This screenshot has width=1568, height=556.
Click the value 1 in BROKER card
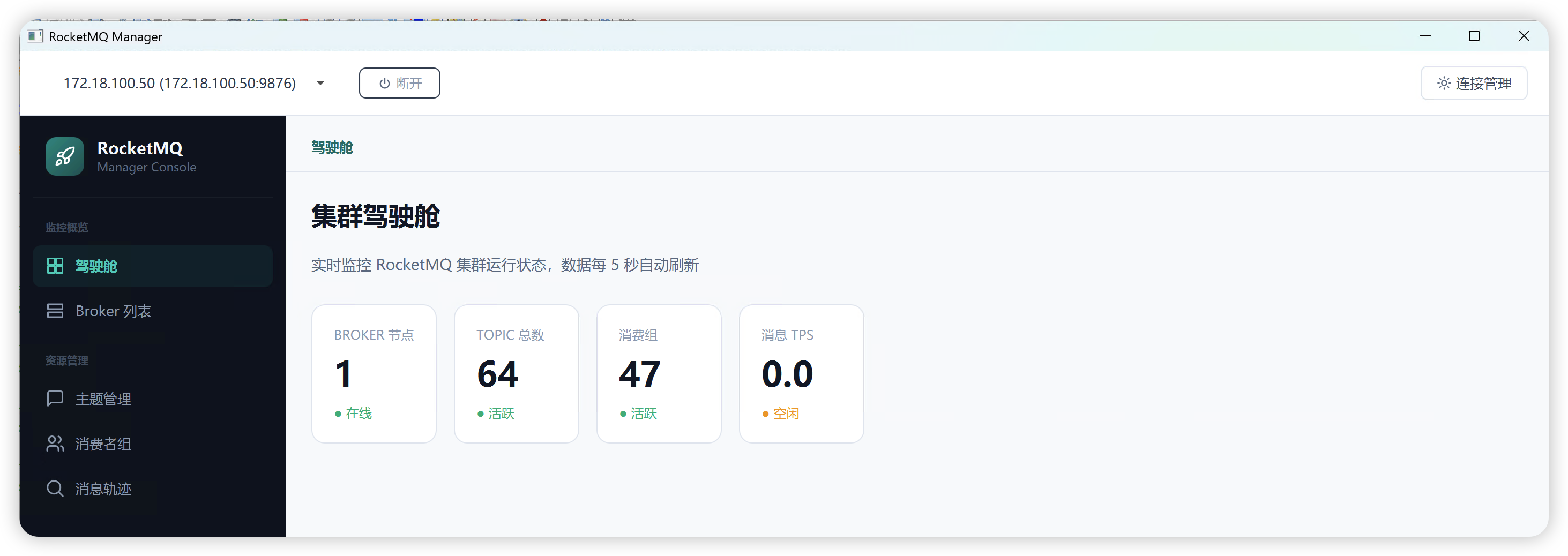pyautogui.click(x=344, y=373)
